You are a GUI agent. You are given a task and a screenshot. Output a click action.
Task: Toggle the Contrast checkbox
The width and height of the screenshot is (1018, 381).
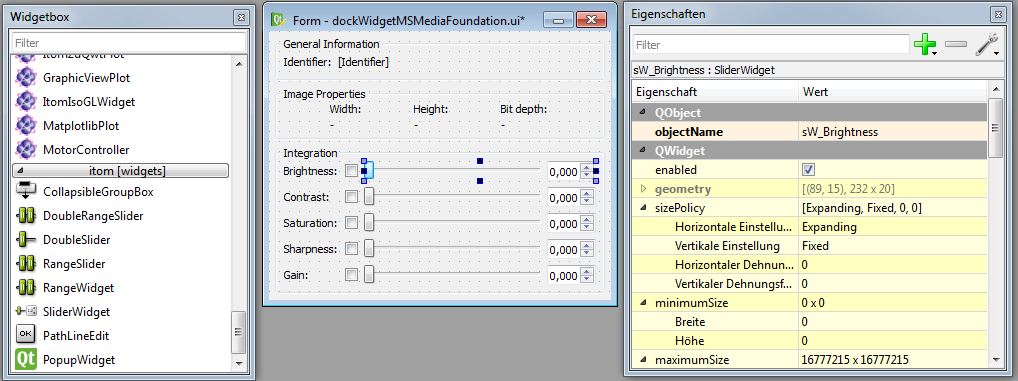(351, 197)
